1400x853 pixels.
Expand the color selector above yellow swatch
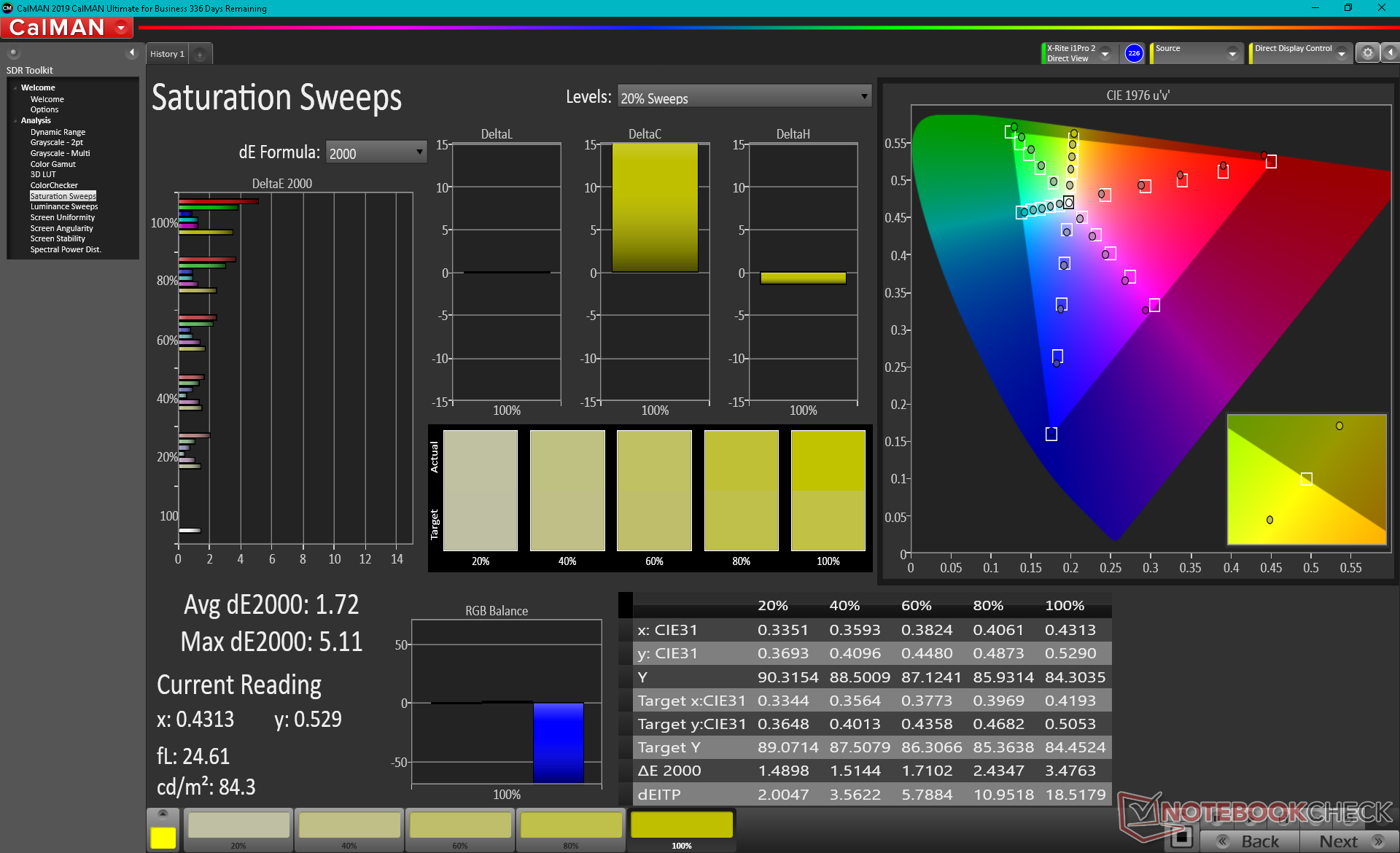coord(163,814)
